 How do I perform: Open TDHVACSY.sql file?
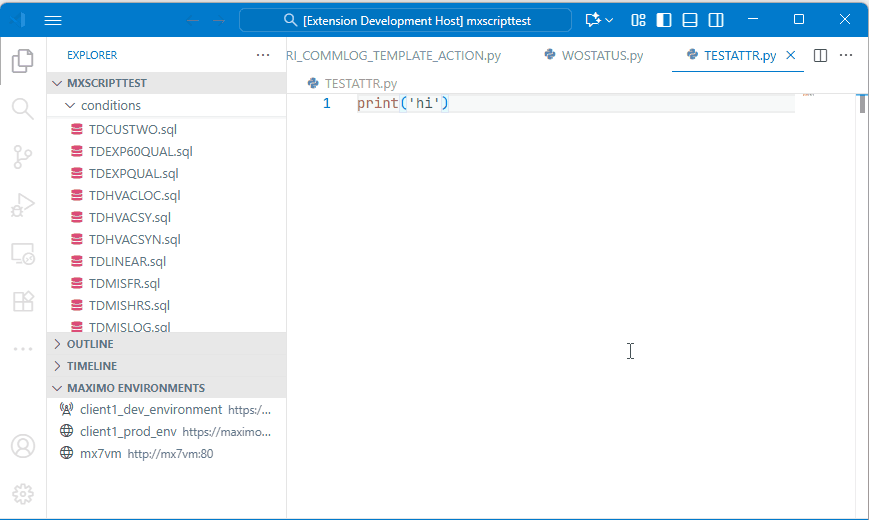pos(166,217)
